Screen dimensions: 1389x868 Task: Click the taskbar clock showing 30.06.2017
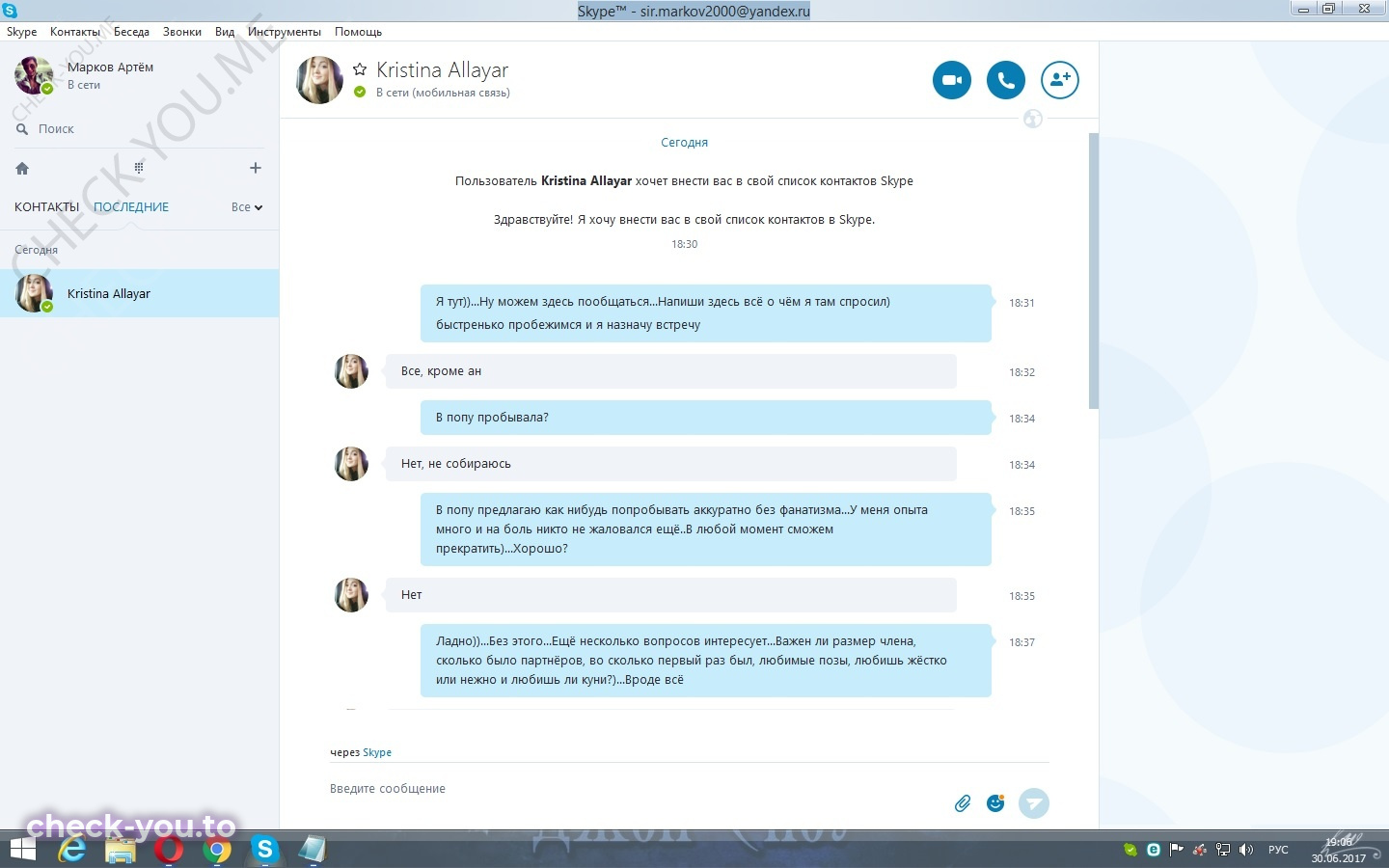1339,850
